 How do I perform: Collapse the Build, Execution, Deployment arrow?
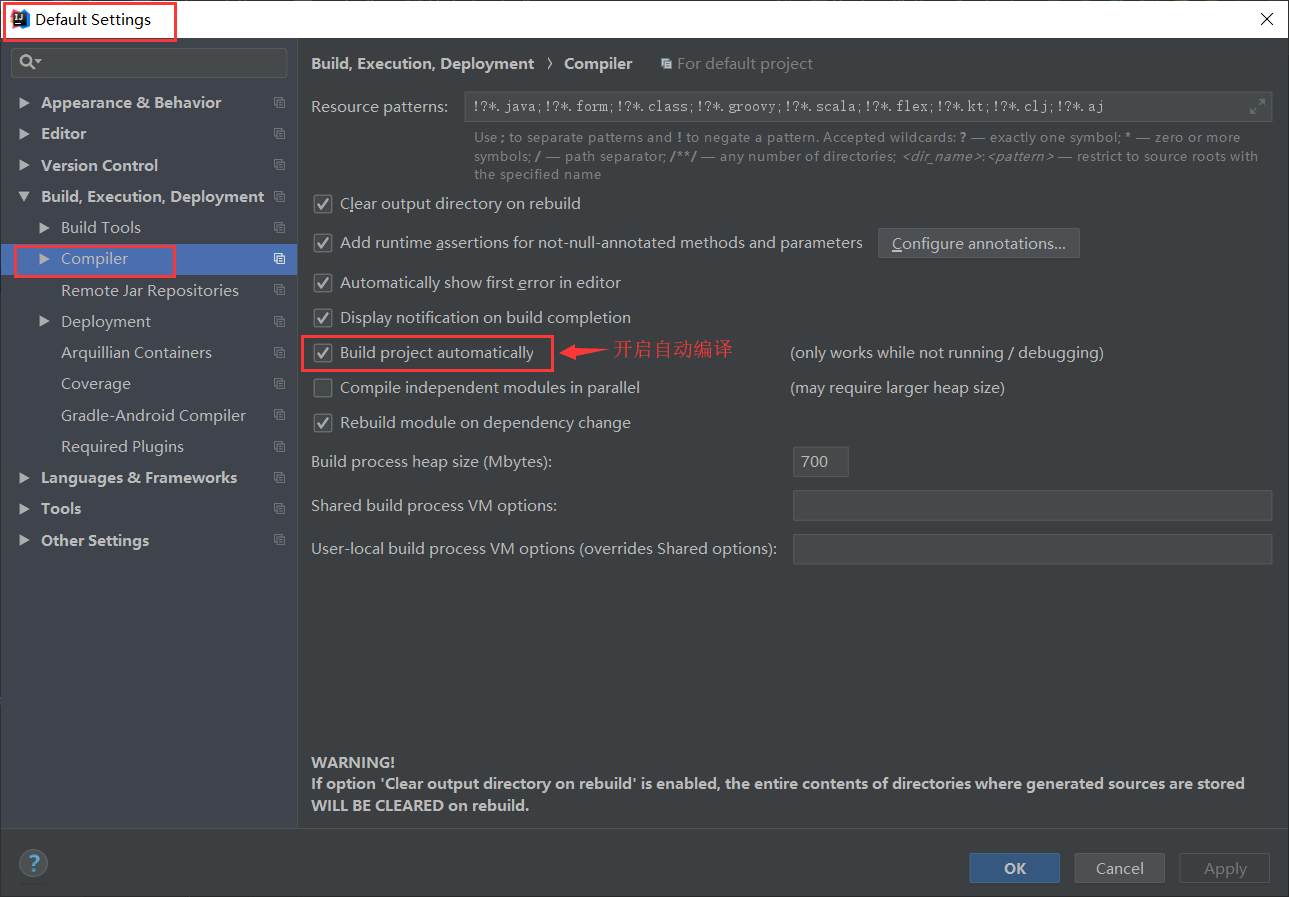[x=25, y=197]
